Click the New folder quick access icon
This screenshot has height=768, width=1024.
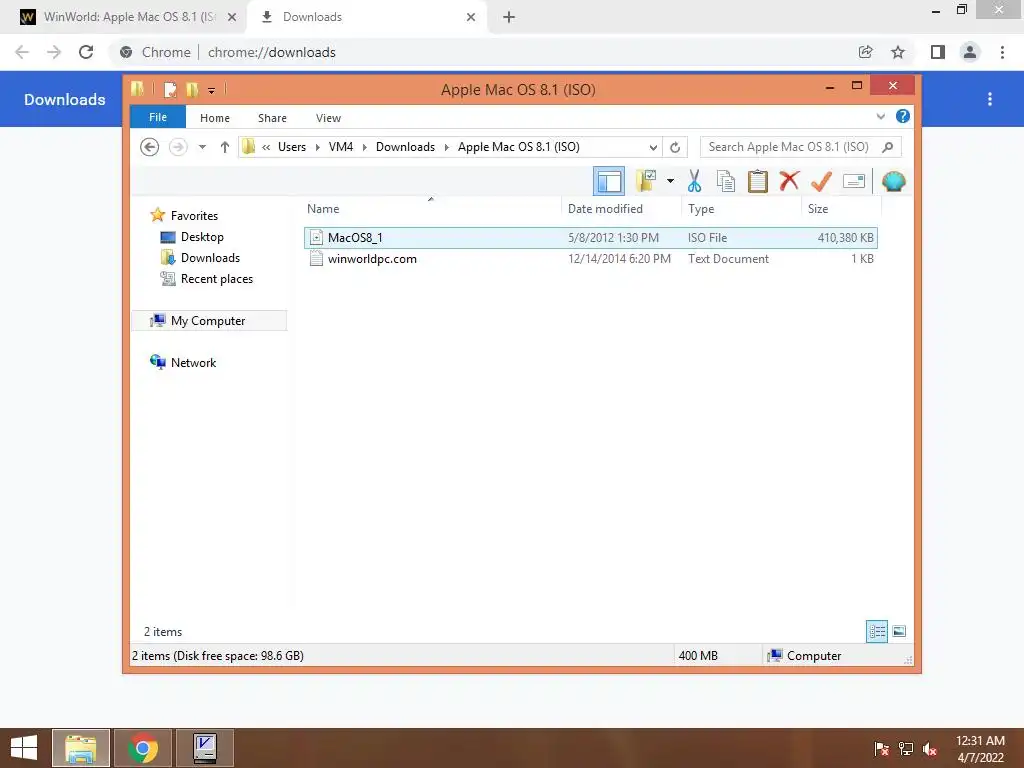192,89
